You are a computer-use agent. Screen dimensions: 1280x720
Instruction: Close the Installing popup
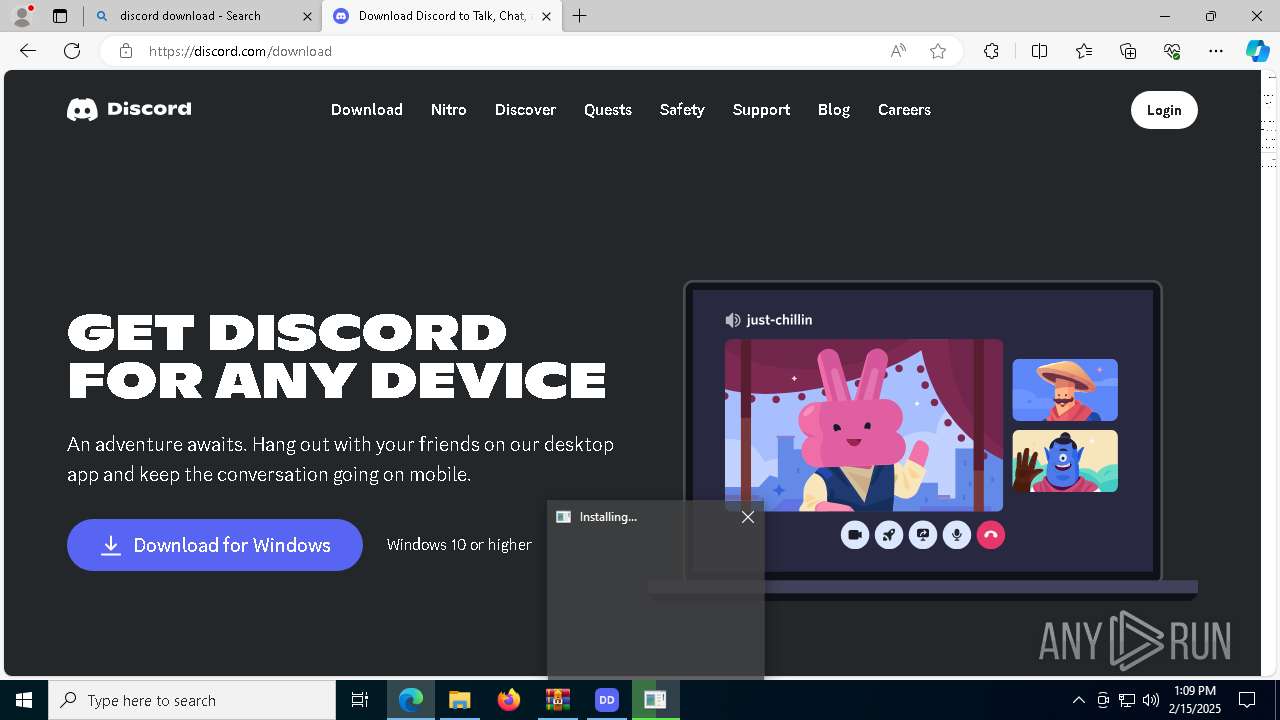click(x=748, y=517)
